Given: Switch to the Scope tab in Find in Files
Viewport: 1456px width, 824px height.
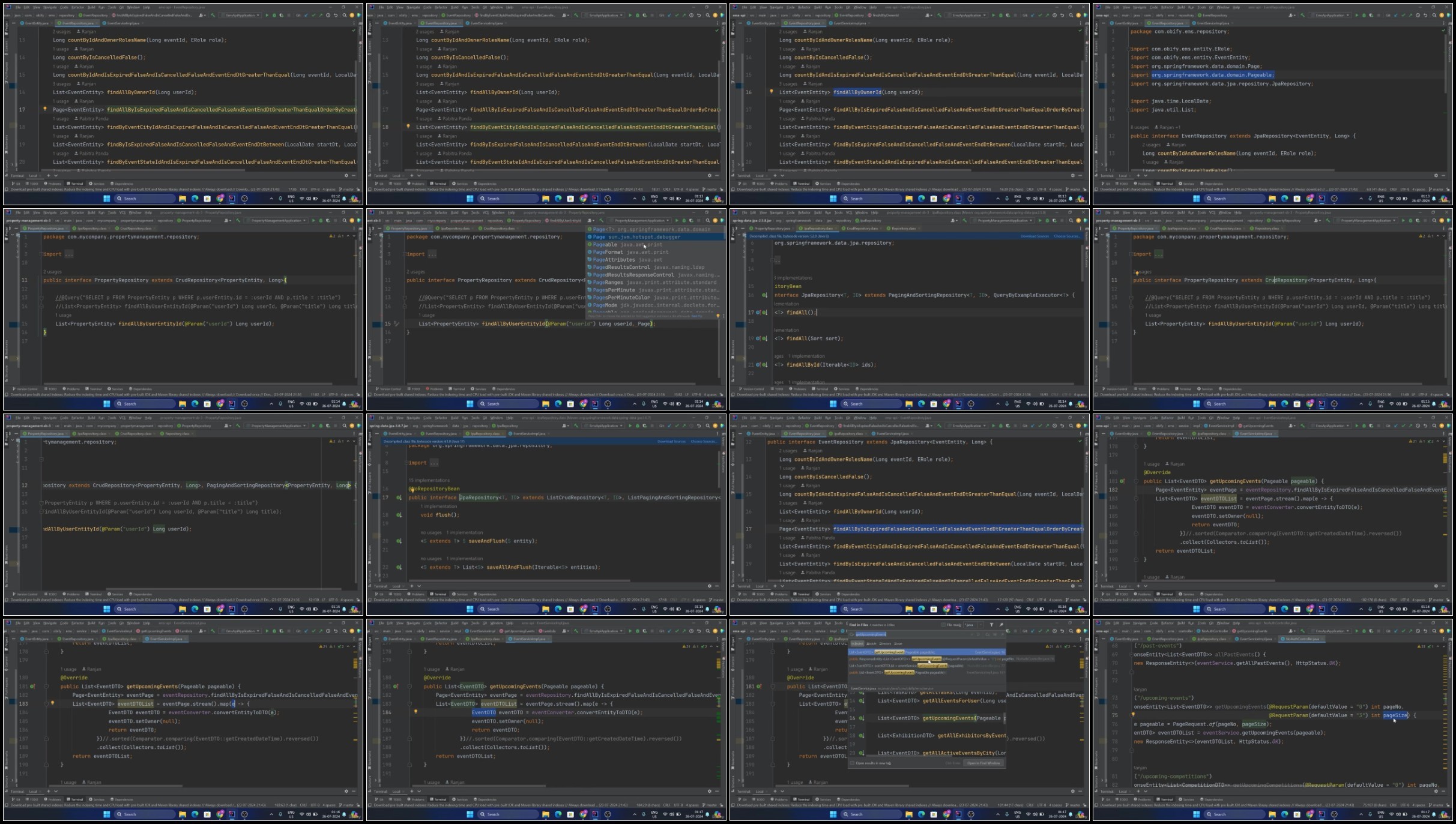Looking at the screenshot, I should (898, 643).
